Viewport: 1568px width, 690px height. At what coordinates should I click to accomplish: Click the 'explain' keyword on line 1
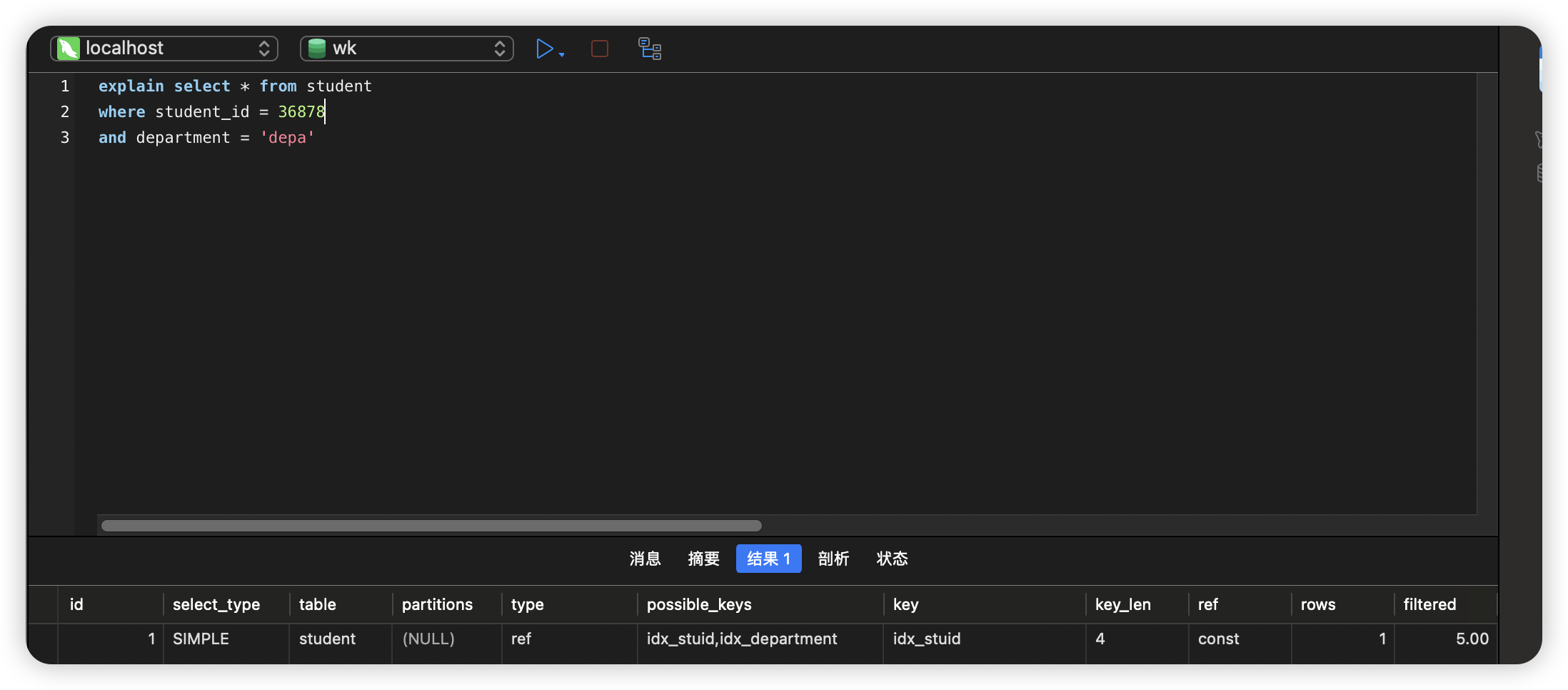[131, 86]
